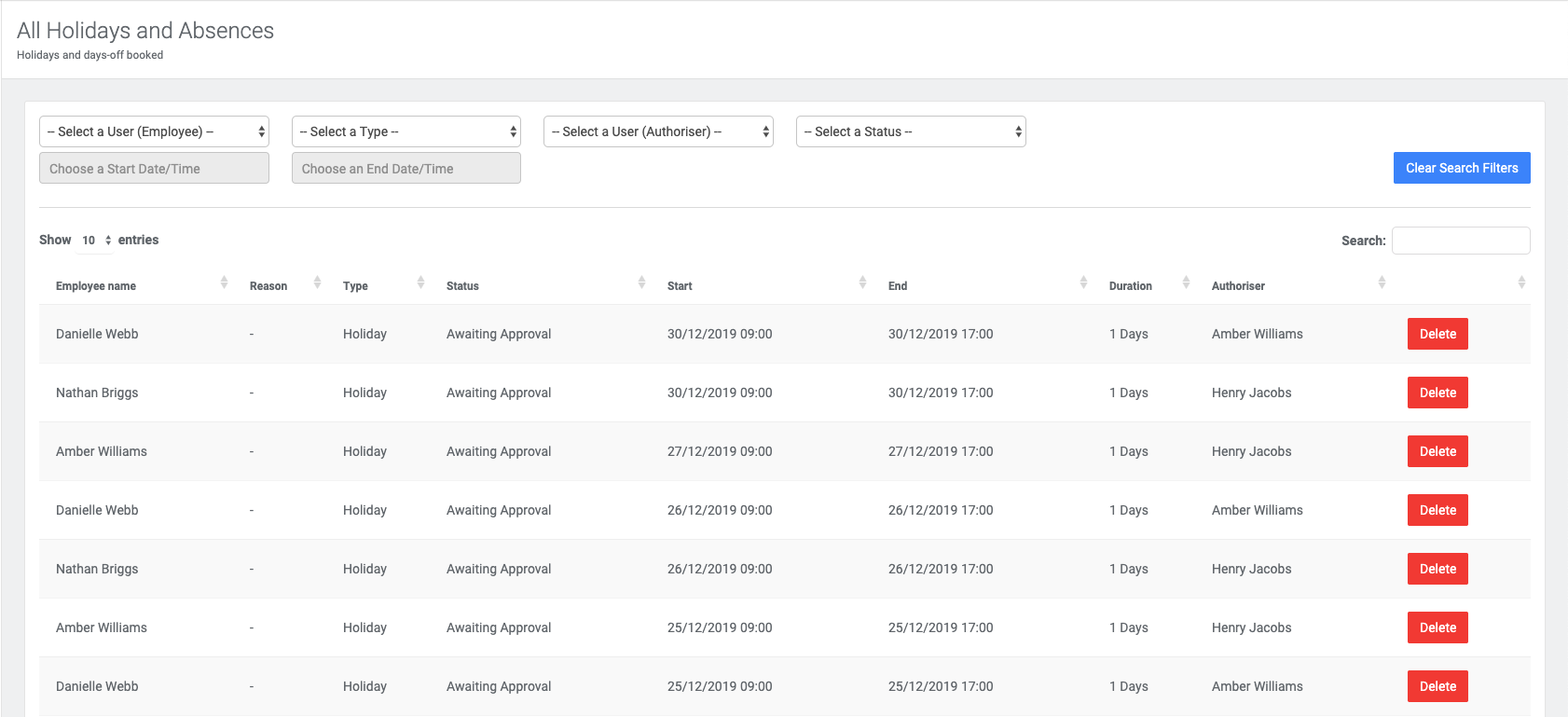Delete Danielle Webb's 30/12/2019 holiday
Screen dimensions: 1568x717
point(1437,334)
